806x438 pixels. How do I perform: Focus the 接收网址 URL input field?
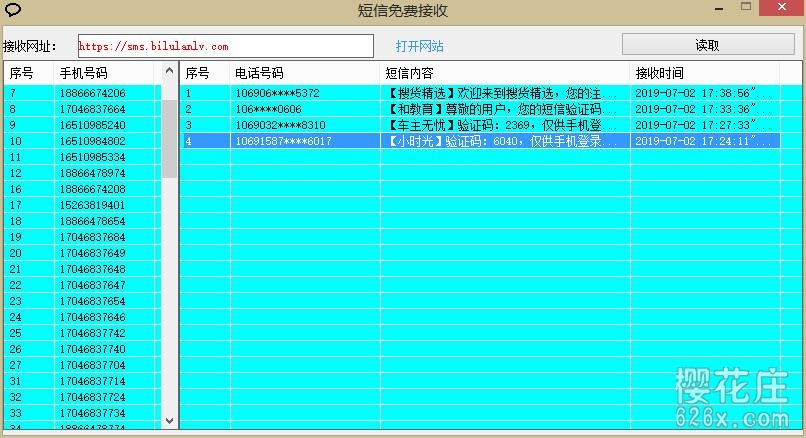point(226,46)
